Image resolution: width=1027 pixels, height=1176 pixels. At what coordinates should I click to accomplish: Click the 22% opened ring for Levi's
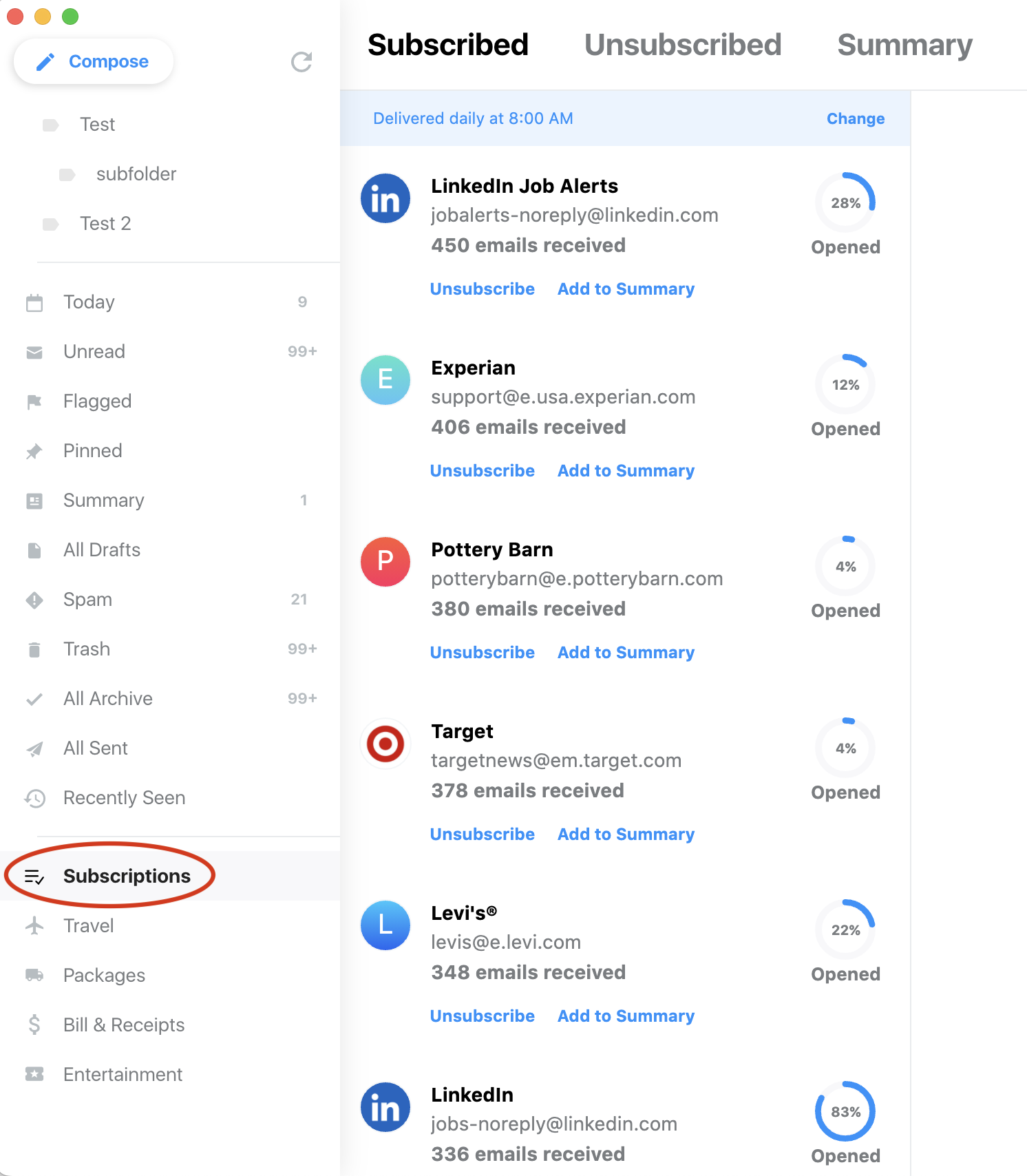pos(845,930)
